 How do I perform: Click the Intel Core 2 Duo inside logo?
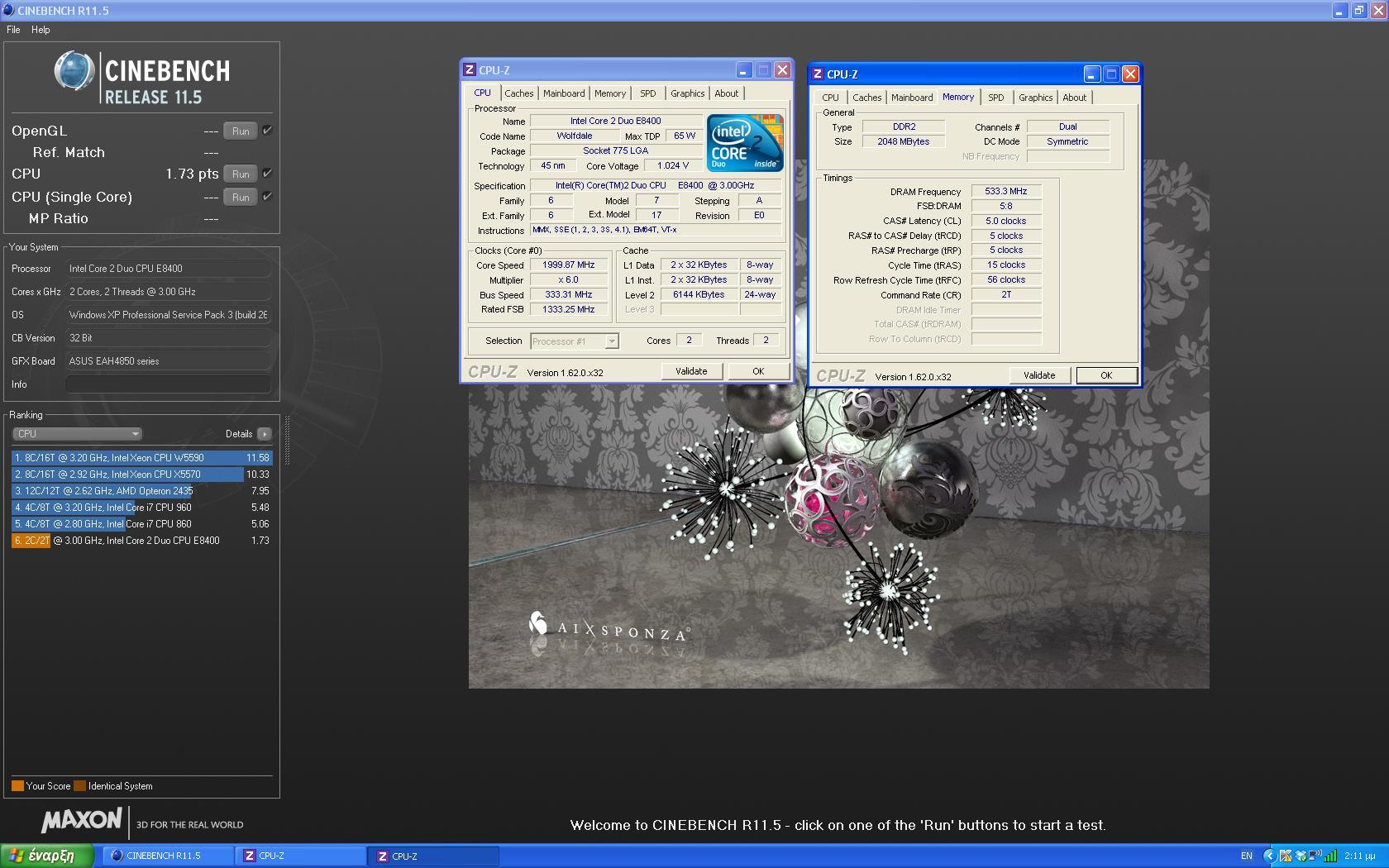coord(745,143)
